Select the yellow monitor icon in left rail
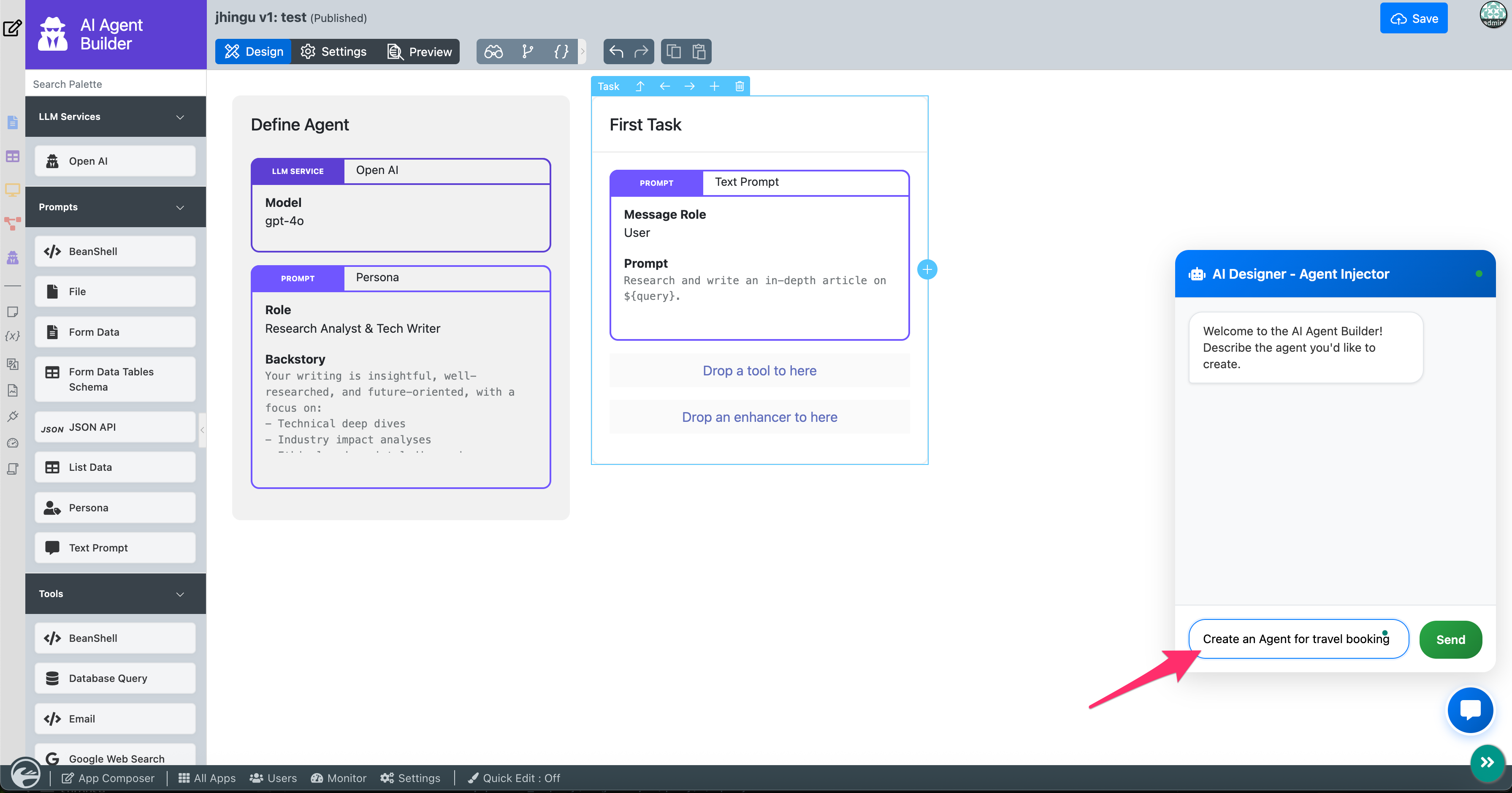The width and height of the screenshot is (1512, 793). pos(12,190)
